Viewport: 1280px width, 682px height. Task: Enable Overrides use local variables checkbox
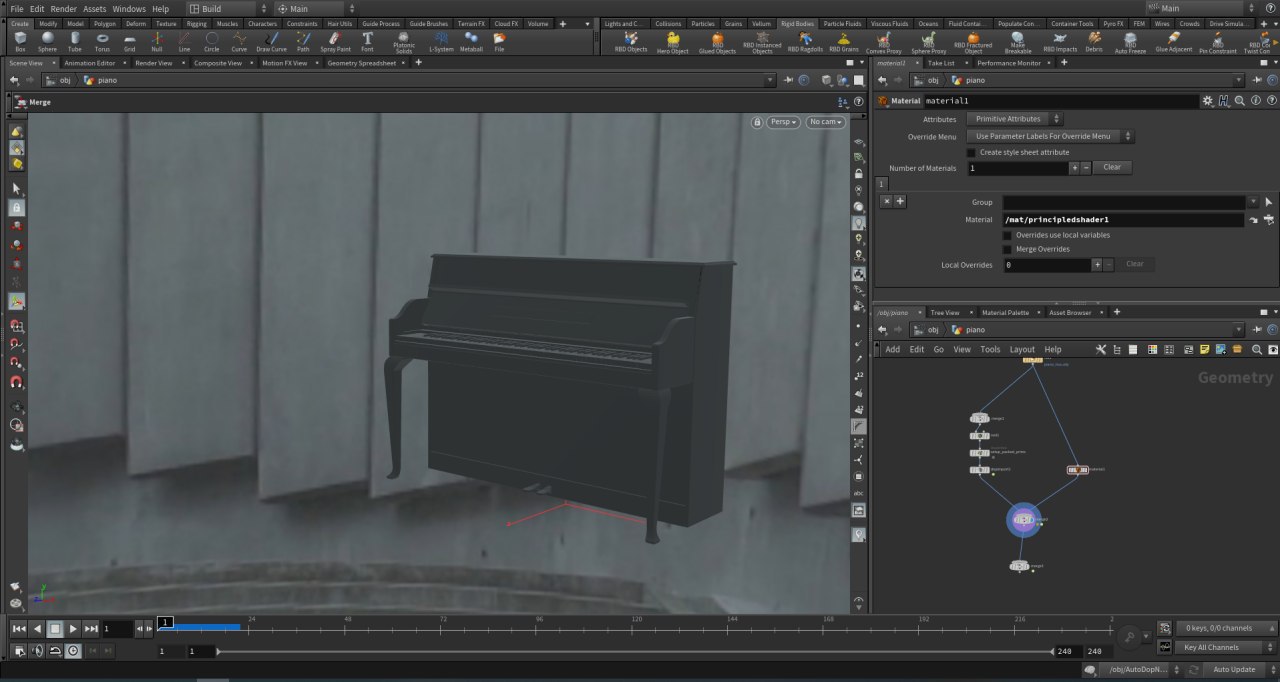[1007, 235]
